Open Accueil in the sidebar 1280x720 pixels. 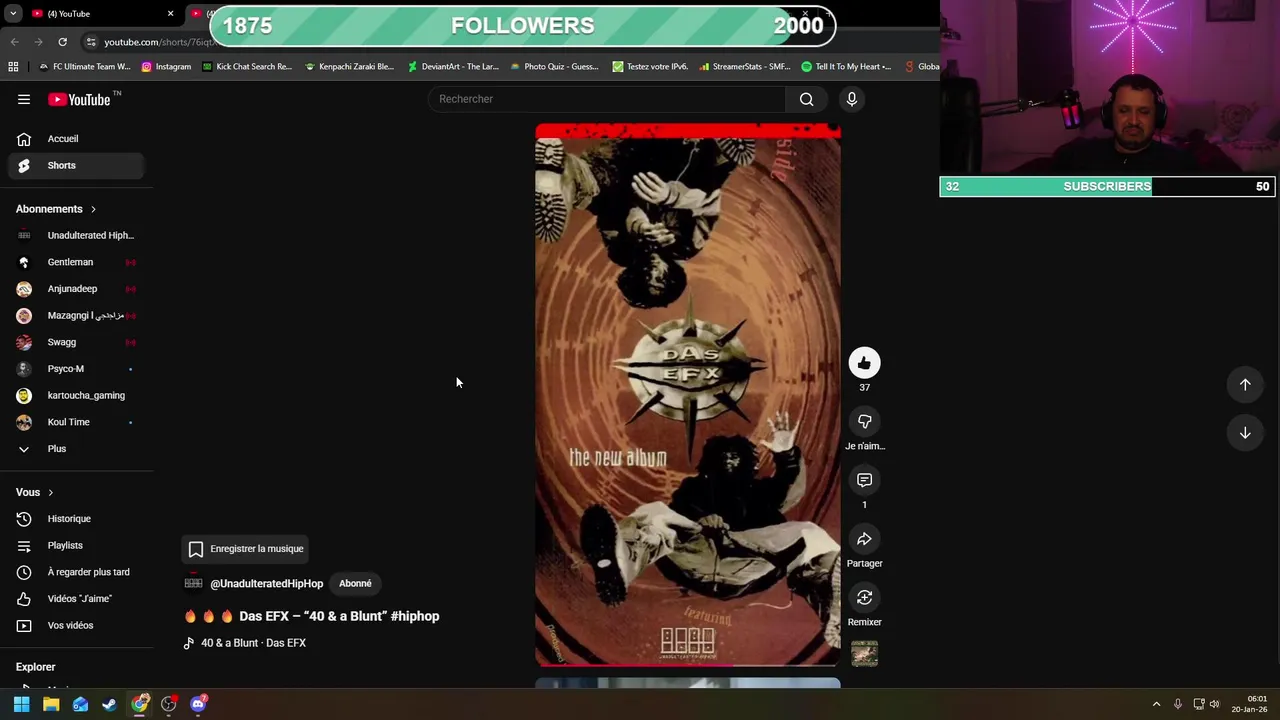click(76, 139)
